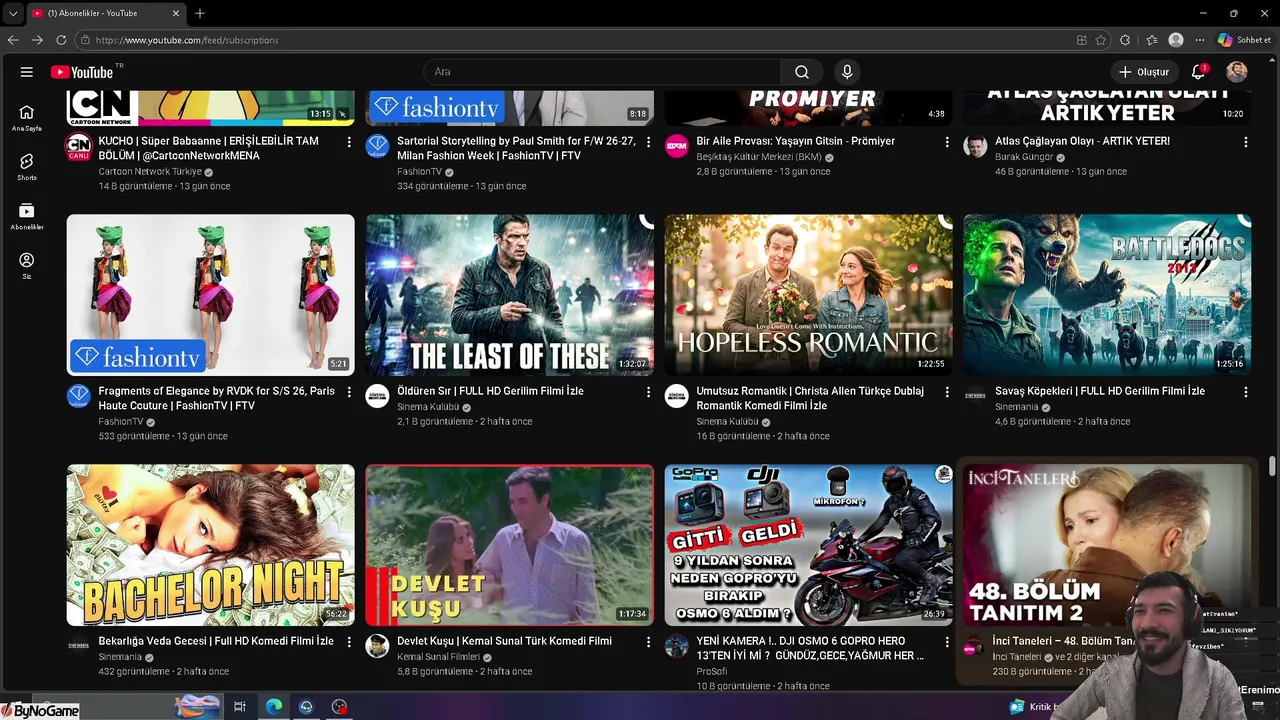Viewport: 1280px width, 720px height.
Task: Play the Bachelor Night thumbnail
Action: click(x=211, y=545)
